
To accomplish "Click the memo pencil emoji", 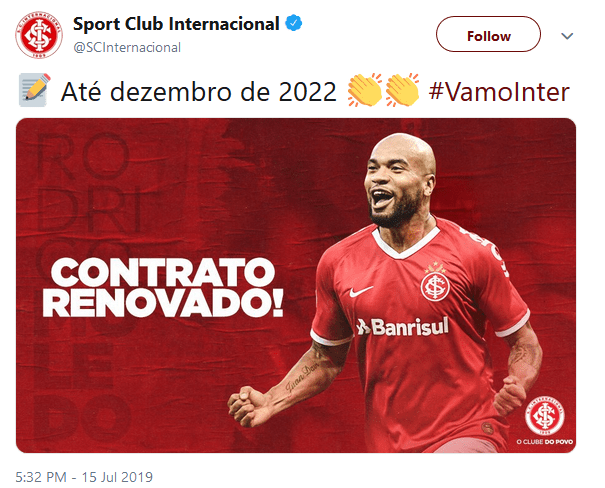I will tap(34, 90).
